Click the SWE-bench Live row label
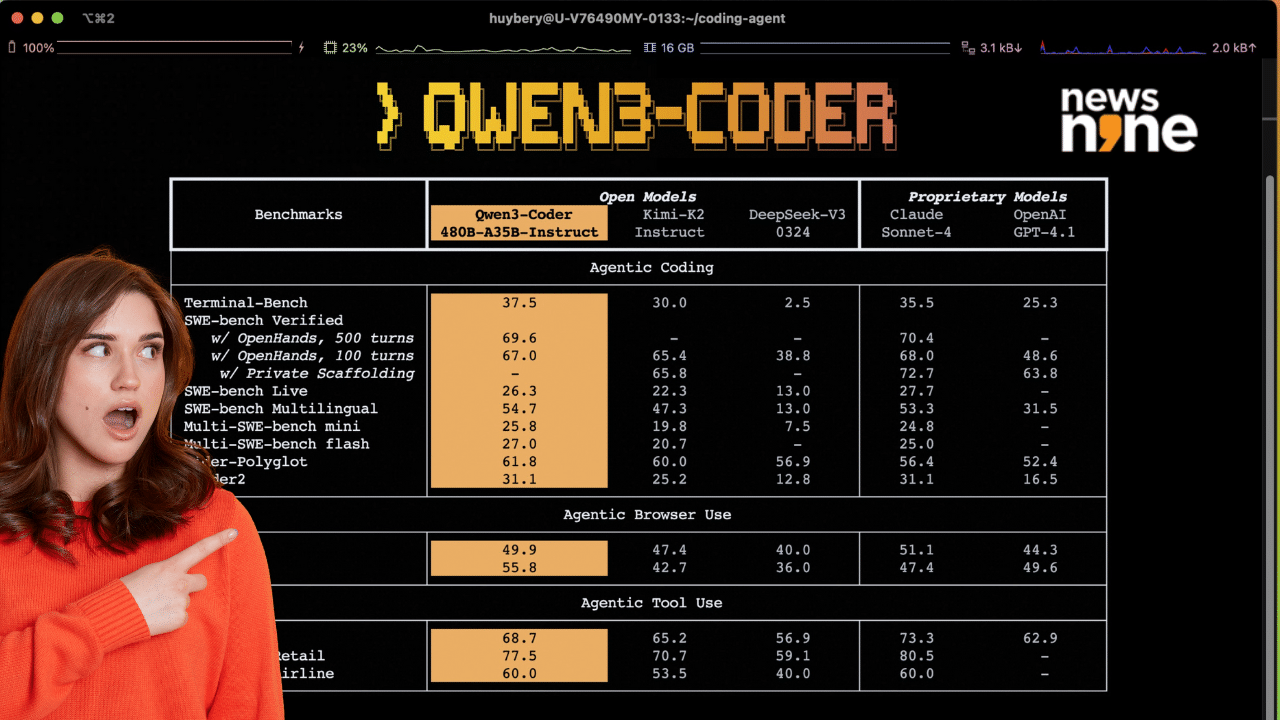1280x720 pixels. point(245,391)
